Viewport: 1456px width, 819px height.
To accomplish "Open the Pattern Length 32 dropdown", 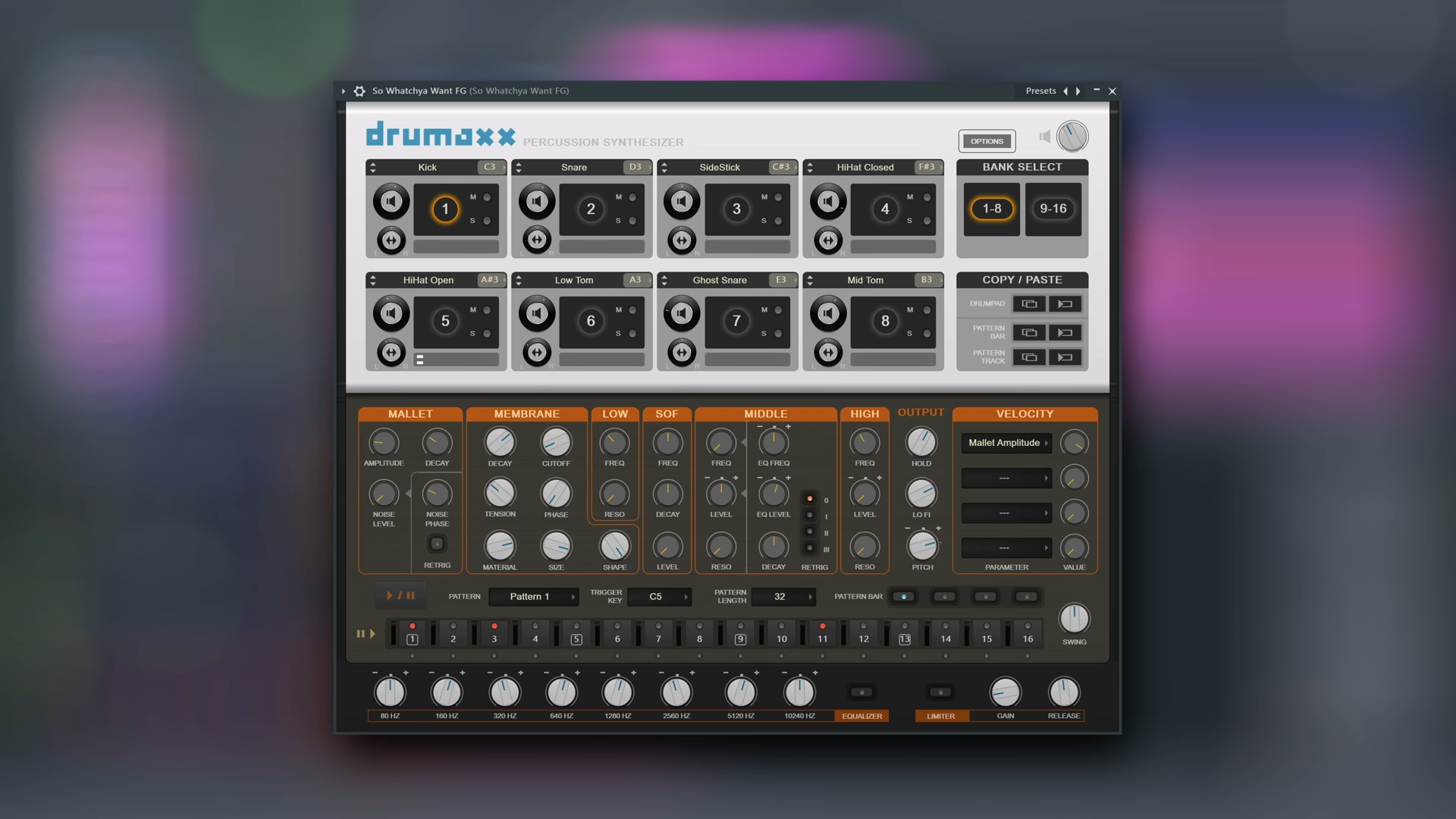I will [783, 597].
